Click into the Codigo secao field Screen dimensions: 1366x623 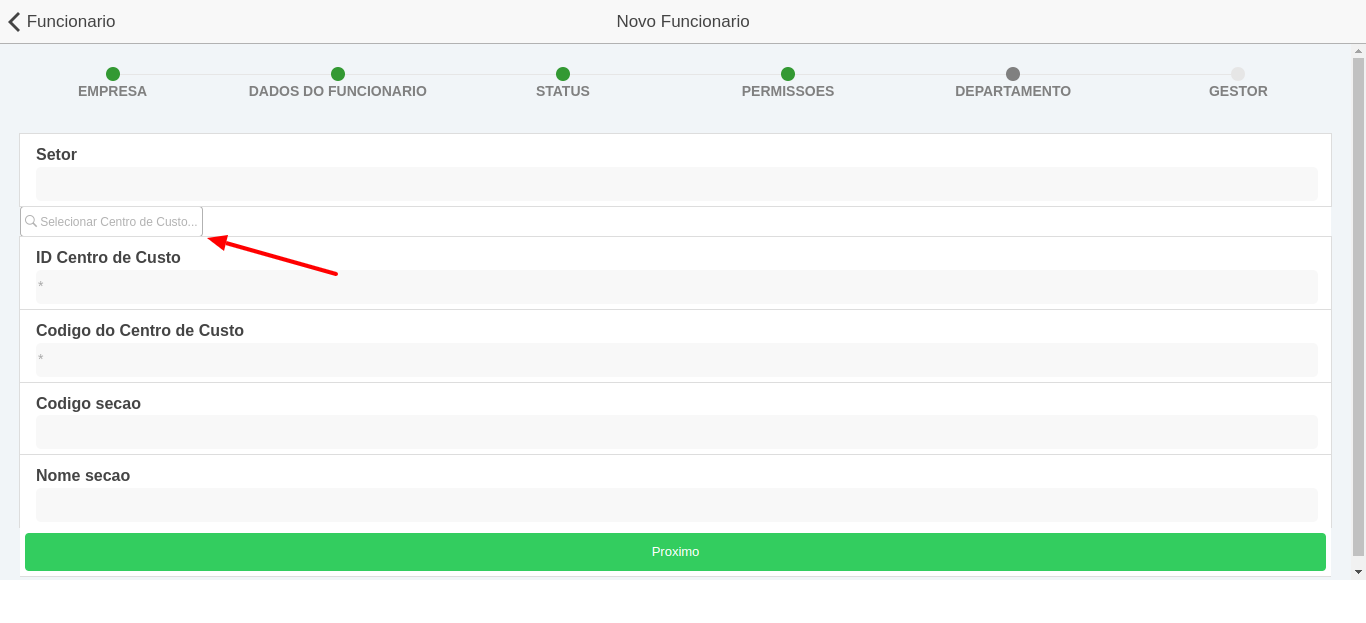pos(676,432)
